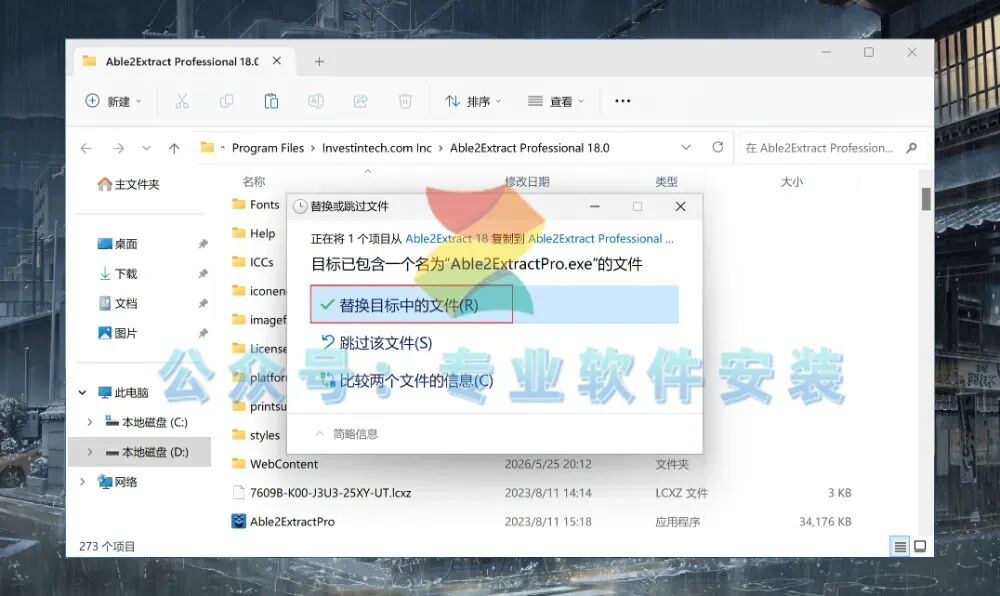Viewport: 1000px width, 596px height.
Task: Select the Able2ExtractPro application file
Action: point(283,521)
